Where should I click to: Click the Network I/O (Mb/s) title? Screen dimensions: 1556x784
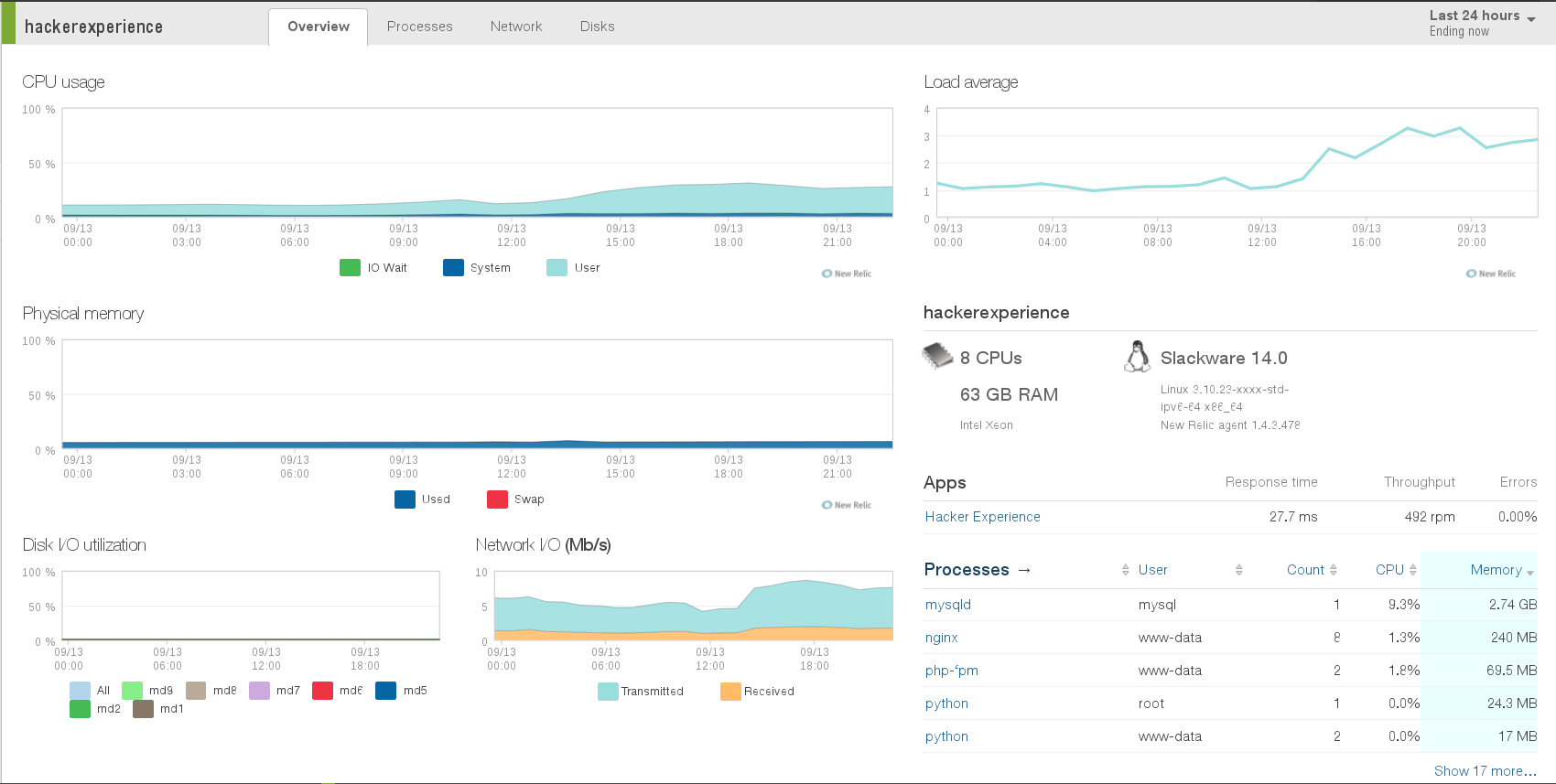(543, 545)
